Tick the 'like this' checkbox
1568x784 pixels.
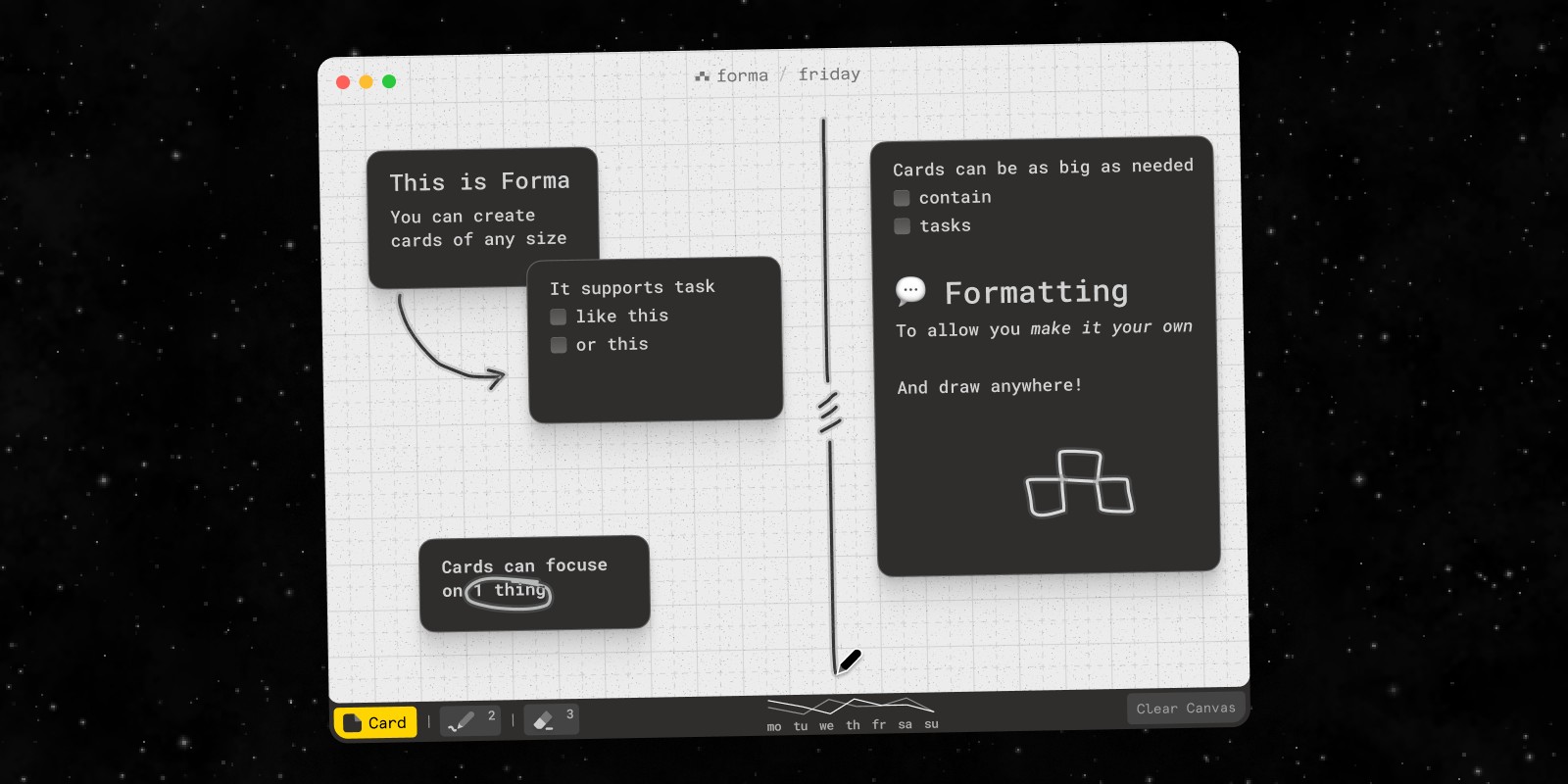(559, 317)
